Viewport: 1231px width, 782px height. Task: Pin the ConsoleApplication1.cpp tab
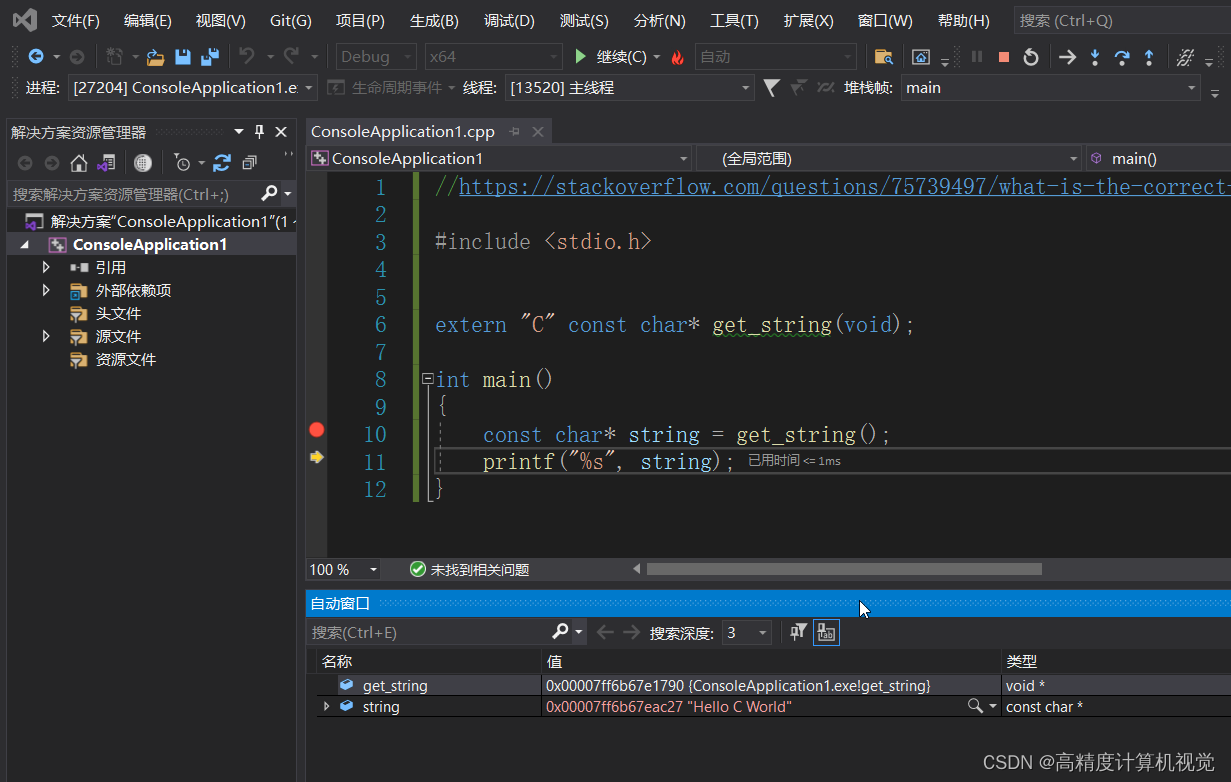pos(515,132)
